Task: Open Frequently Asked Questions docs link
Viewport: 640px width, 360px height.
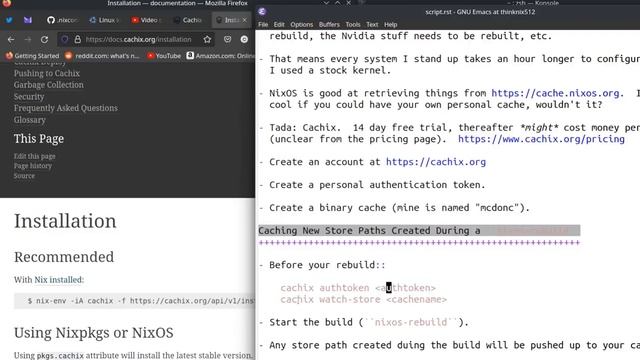Action: (x=66, y=108)
